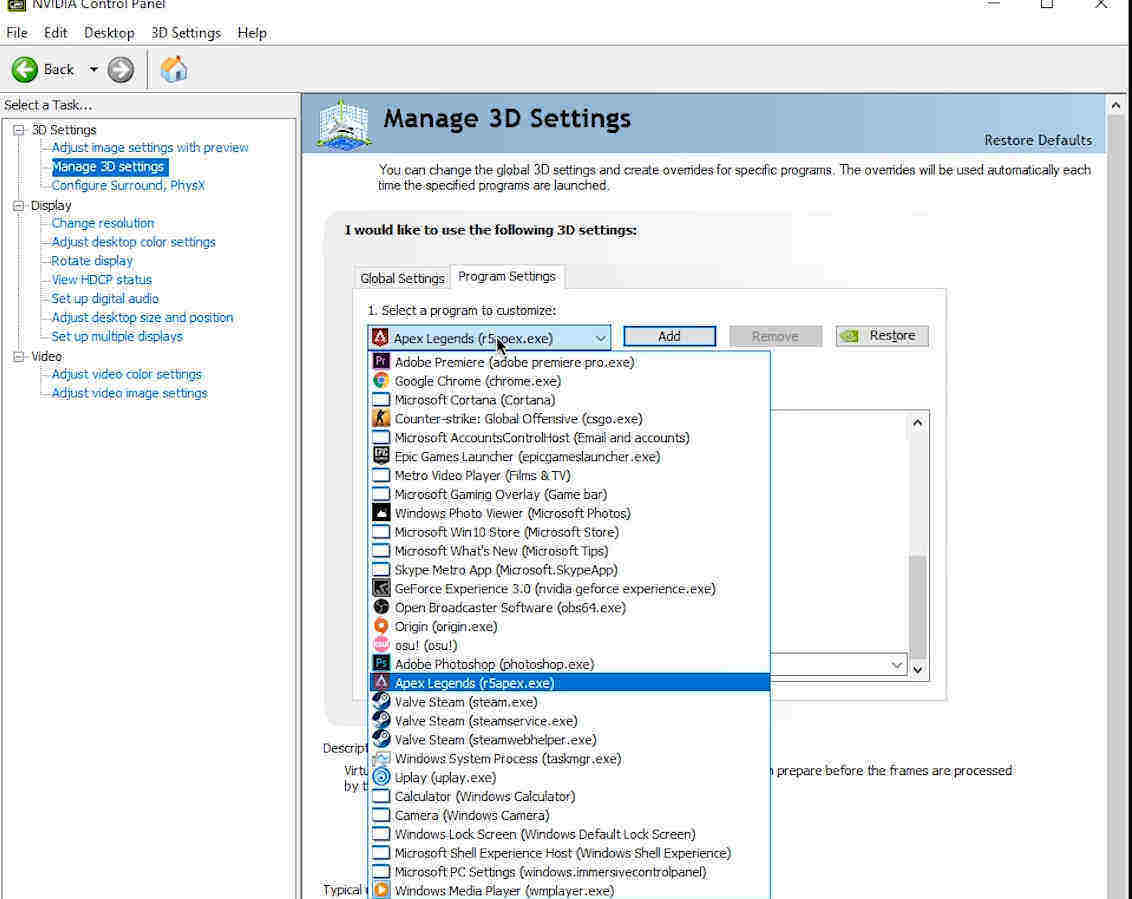This screenshot has height=899, width=1132.
Task: Collapse the Video tree node
Action: pos(18,357)
